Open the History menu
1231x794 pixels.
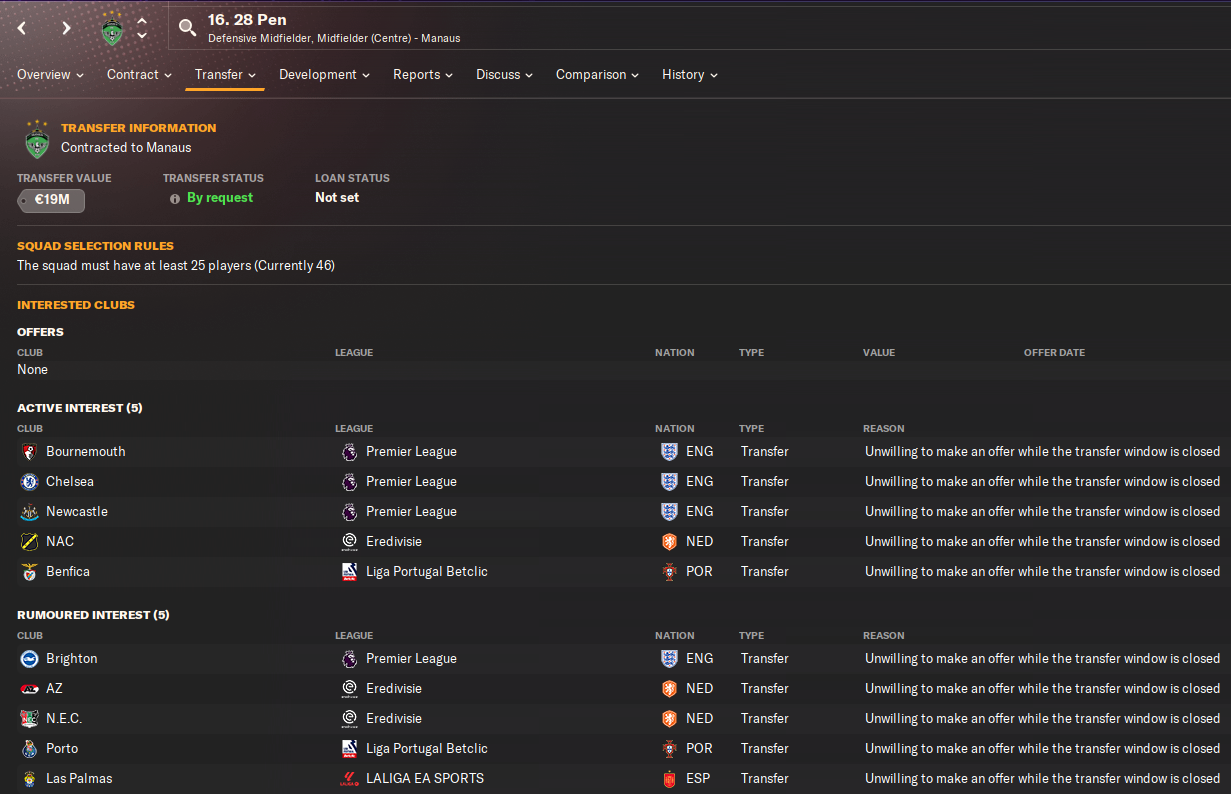pyautogui.click(x=689, y=75)
